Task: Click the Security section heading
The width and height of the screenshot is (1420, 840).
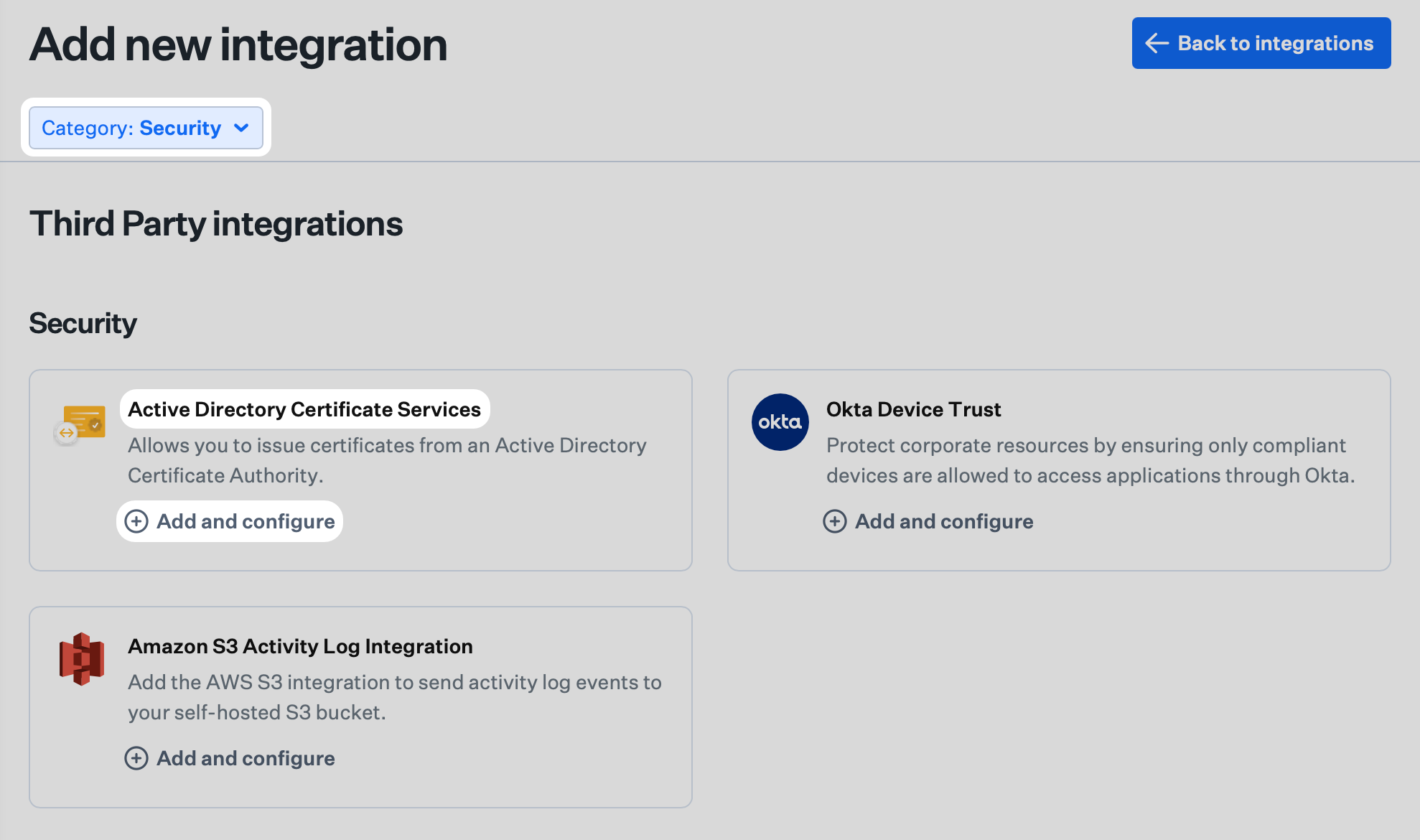Action: pyautogui.click(x=83, y=324)
